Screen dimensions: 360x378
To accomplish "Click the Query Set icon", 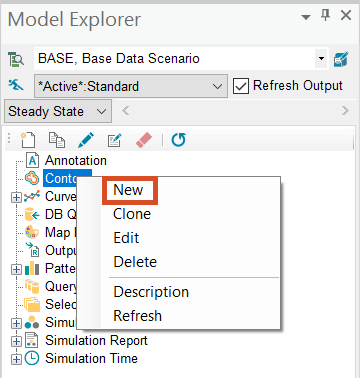I will (32, 286).
